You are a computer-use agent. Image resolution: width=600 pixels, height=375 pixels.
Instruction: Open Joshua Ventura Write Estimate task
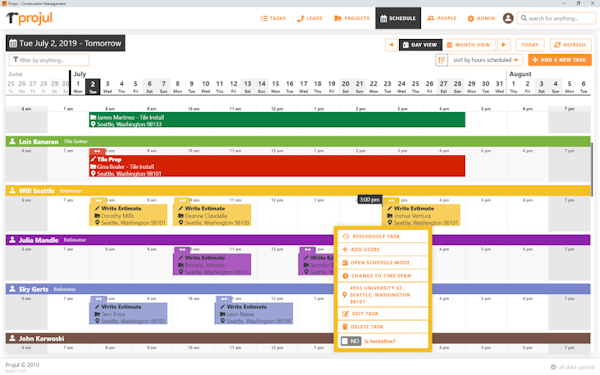421,215
